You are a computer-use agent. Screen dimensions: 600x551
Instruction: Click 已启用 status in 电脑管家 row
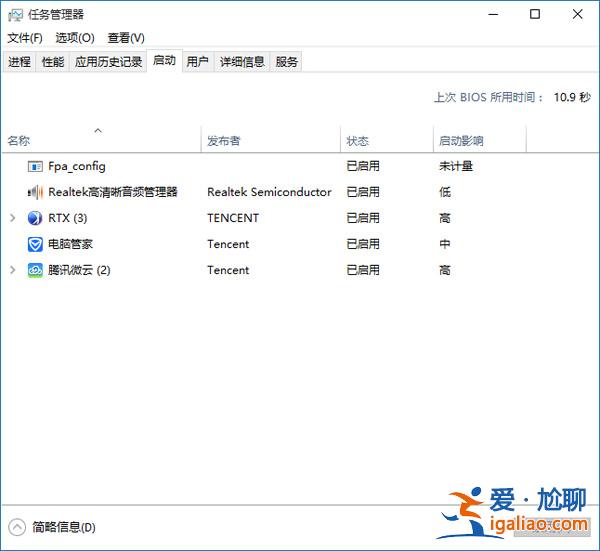click(x=363, y=244)
